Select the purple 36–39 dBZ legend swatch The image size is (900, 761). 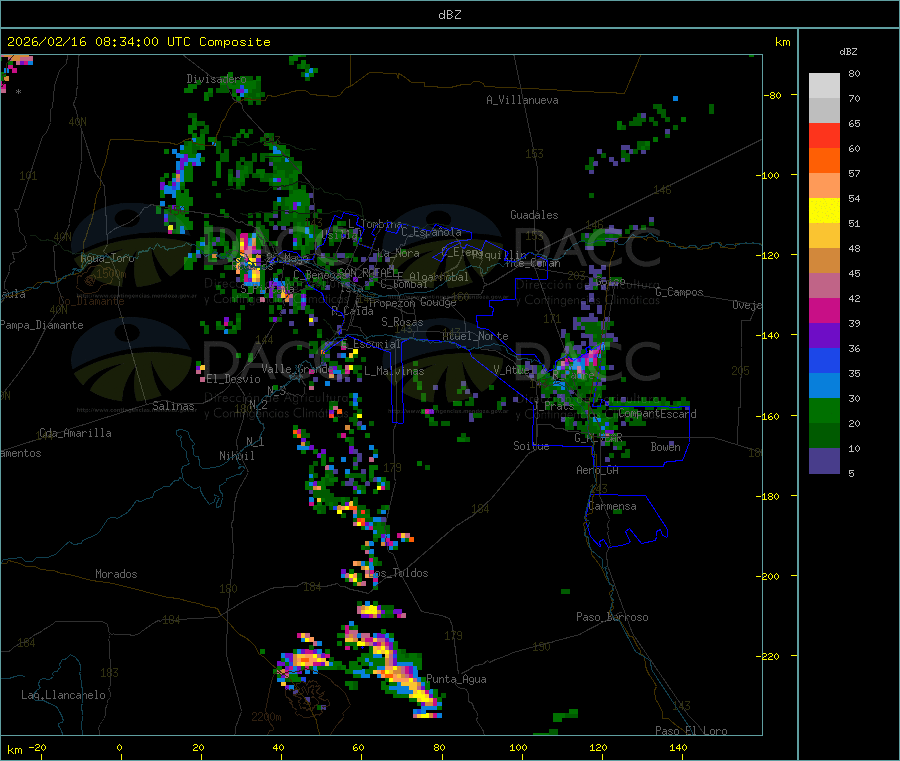[824, 336]
